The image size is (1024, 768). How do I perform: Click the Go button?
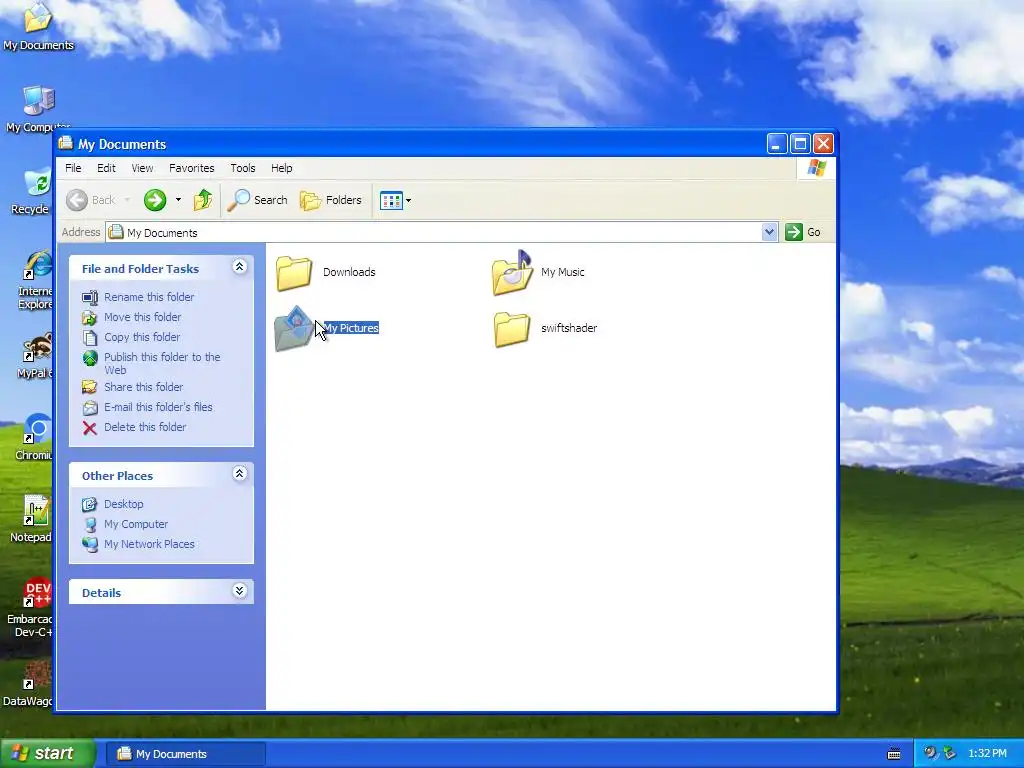coord(803,232)
